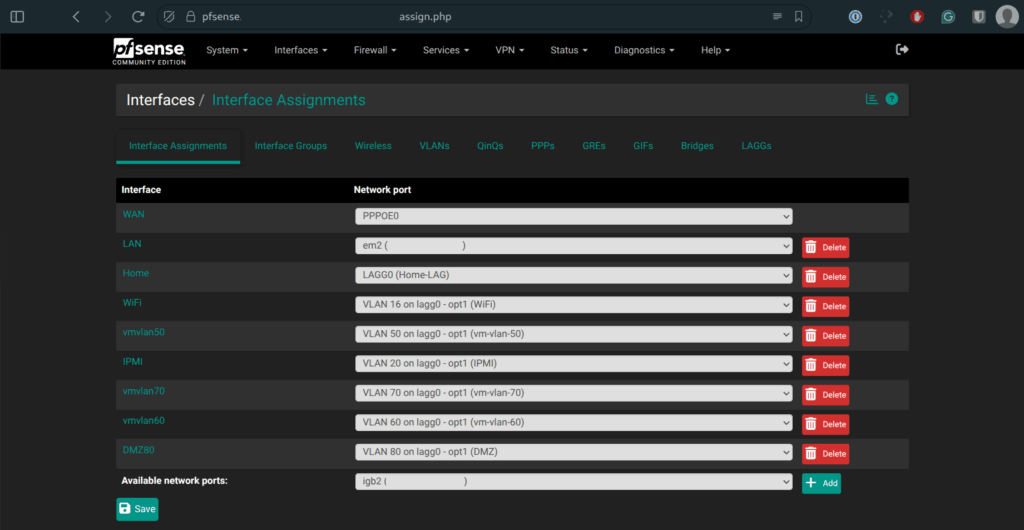The image size is (1024, 530).
Task: Click the help question mark icon
Action: pyautogui.click(x=892, y=99)
